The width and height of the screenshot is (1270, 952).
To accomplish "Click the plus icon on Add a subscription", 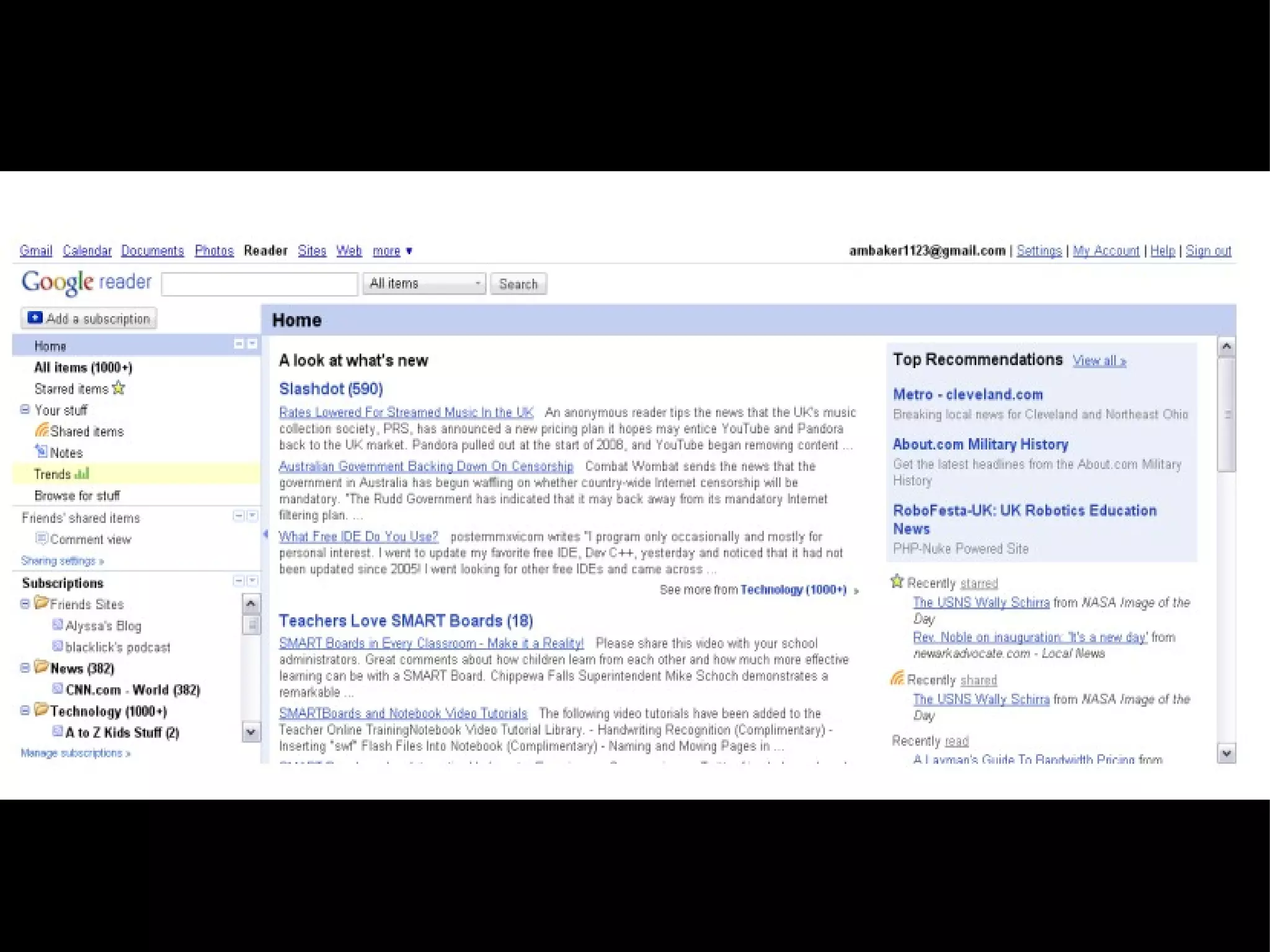I will click(x=35, y=318).
